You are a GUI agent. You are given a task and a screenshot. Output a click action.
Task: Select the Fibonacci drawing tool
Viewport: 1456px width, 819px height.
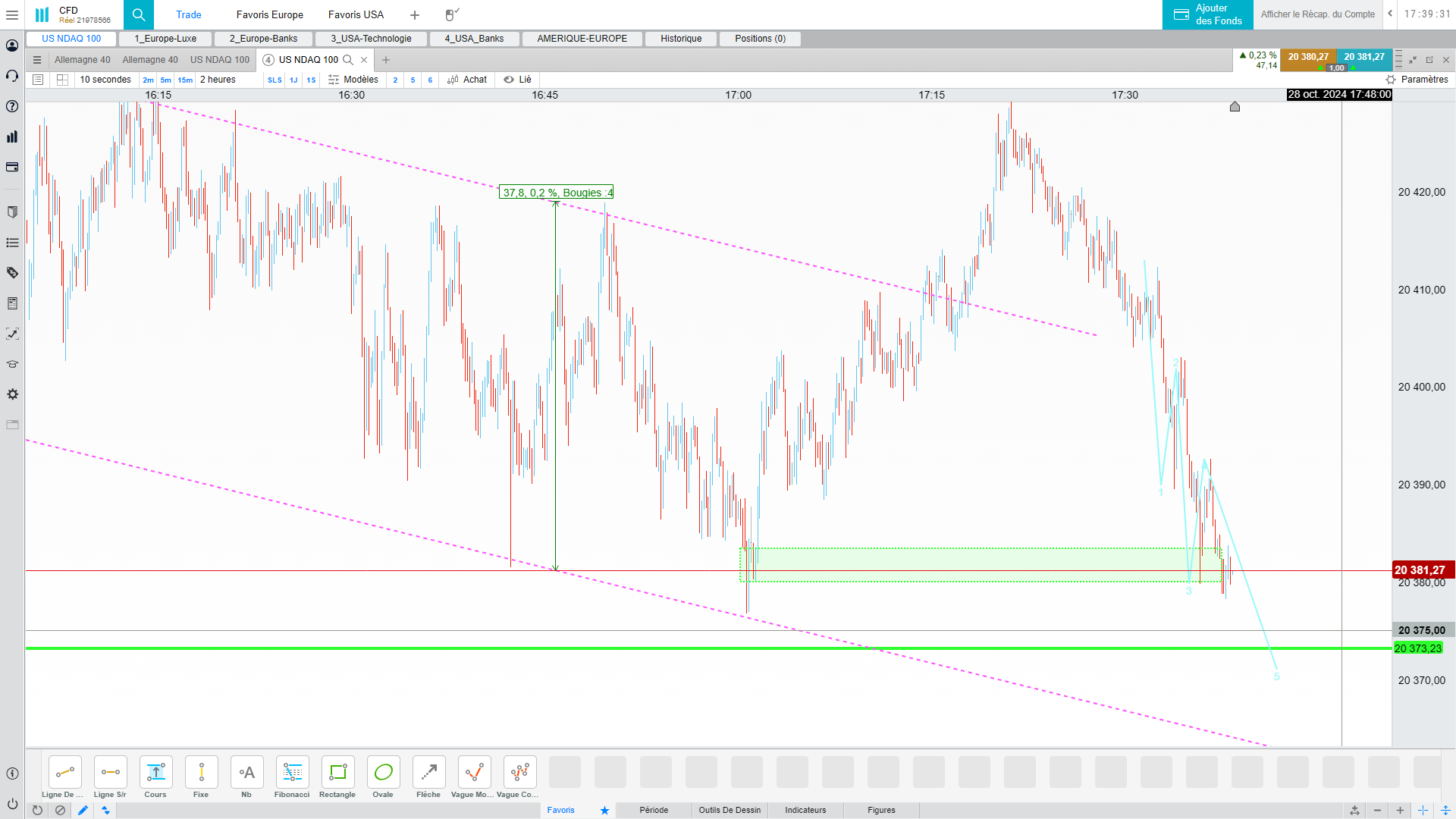(292, 773)
